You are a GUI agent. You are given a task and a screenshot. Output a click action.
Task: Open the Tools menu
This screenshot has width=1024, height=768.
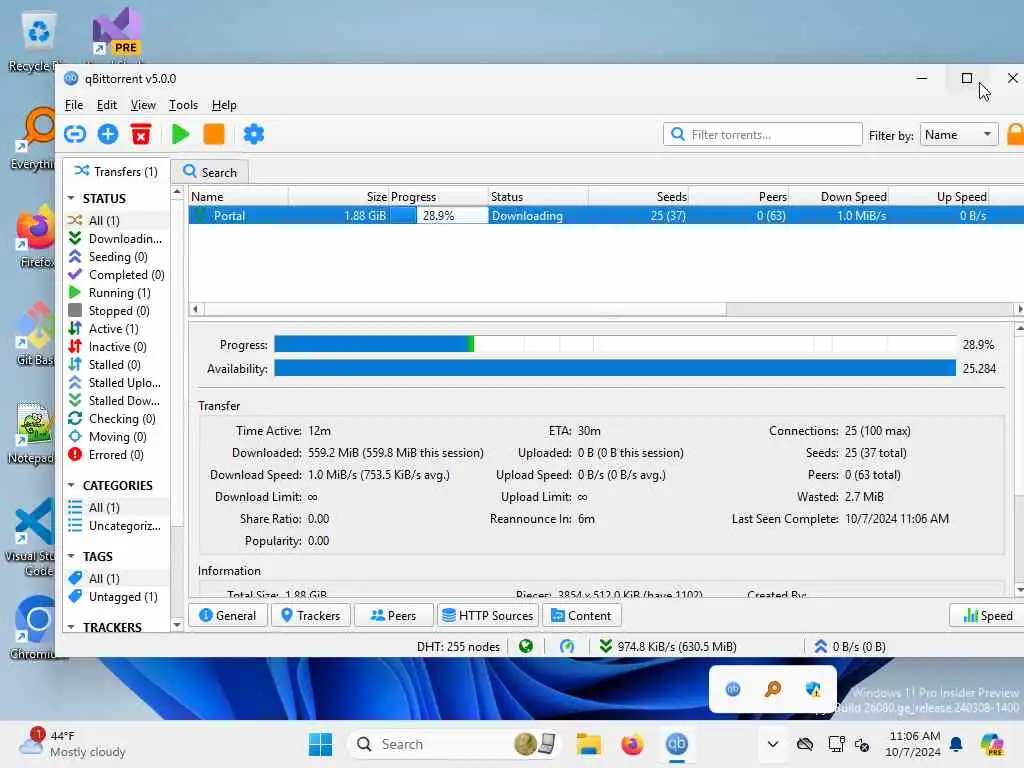pos(183,105)
